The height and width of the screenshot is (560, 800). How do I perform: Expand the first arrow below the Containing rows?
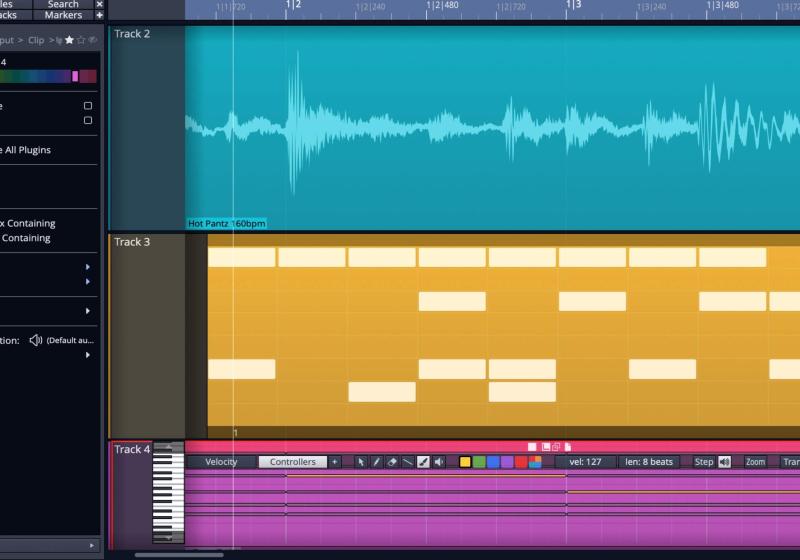click(x=88, y=267)
